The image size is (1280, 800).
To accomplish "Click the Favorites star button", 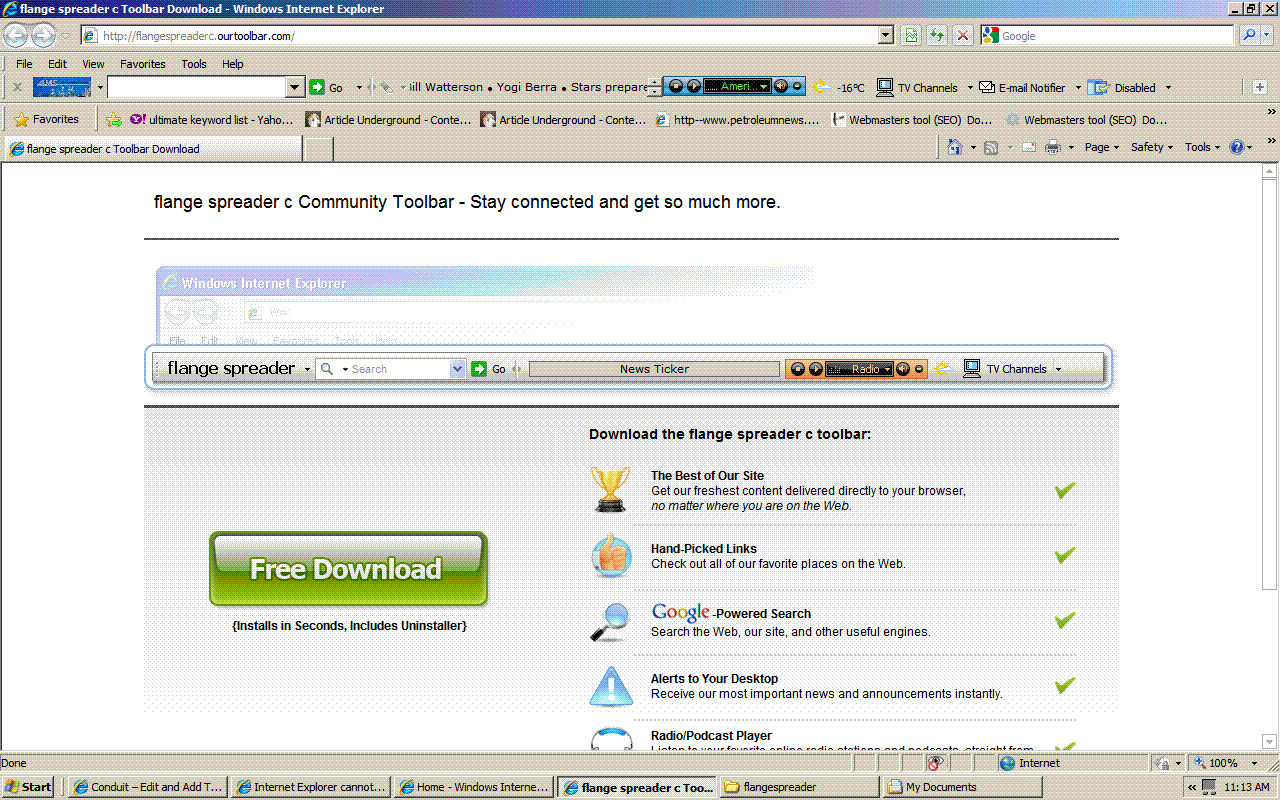I will click(47, 119).
